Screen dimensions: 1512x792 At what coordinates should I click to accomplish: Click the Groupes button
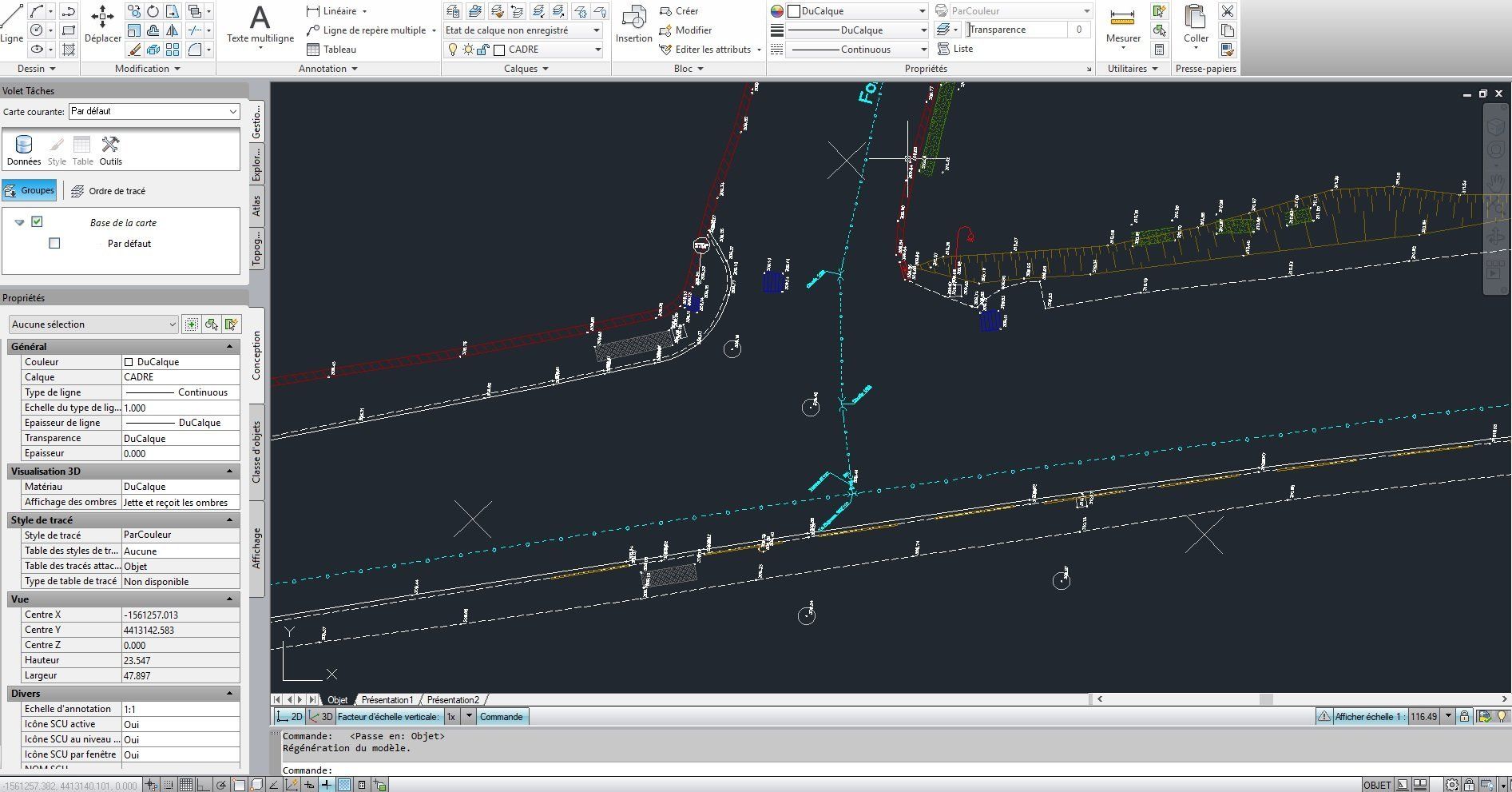(x=30, y=190)
